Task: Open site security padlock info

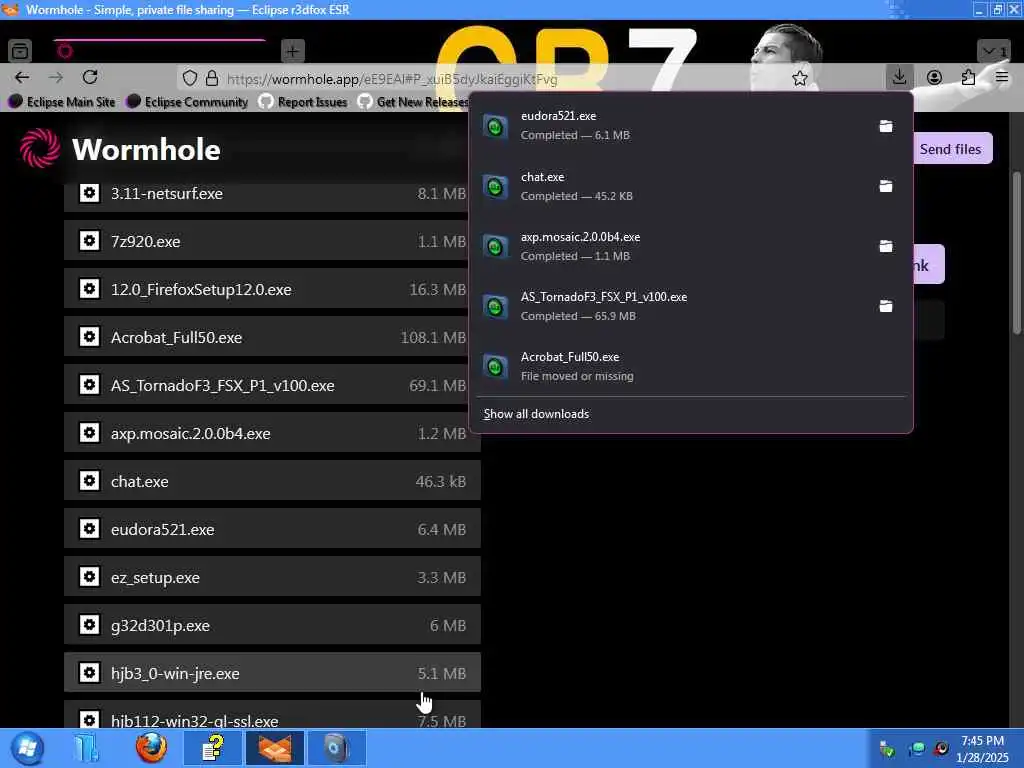Action: (212, 79)
